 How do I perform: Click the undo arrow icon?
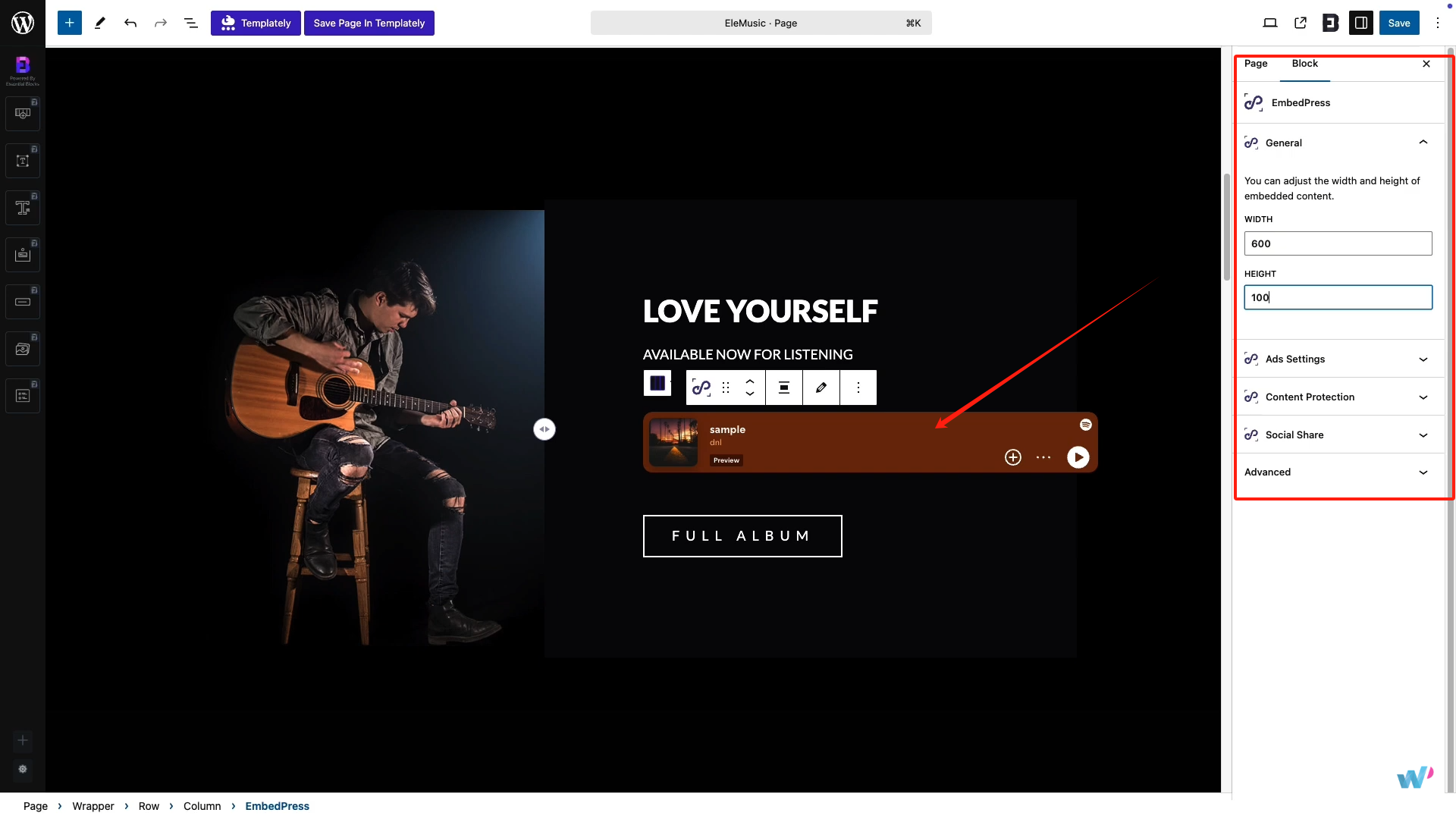130,23
